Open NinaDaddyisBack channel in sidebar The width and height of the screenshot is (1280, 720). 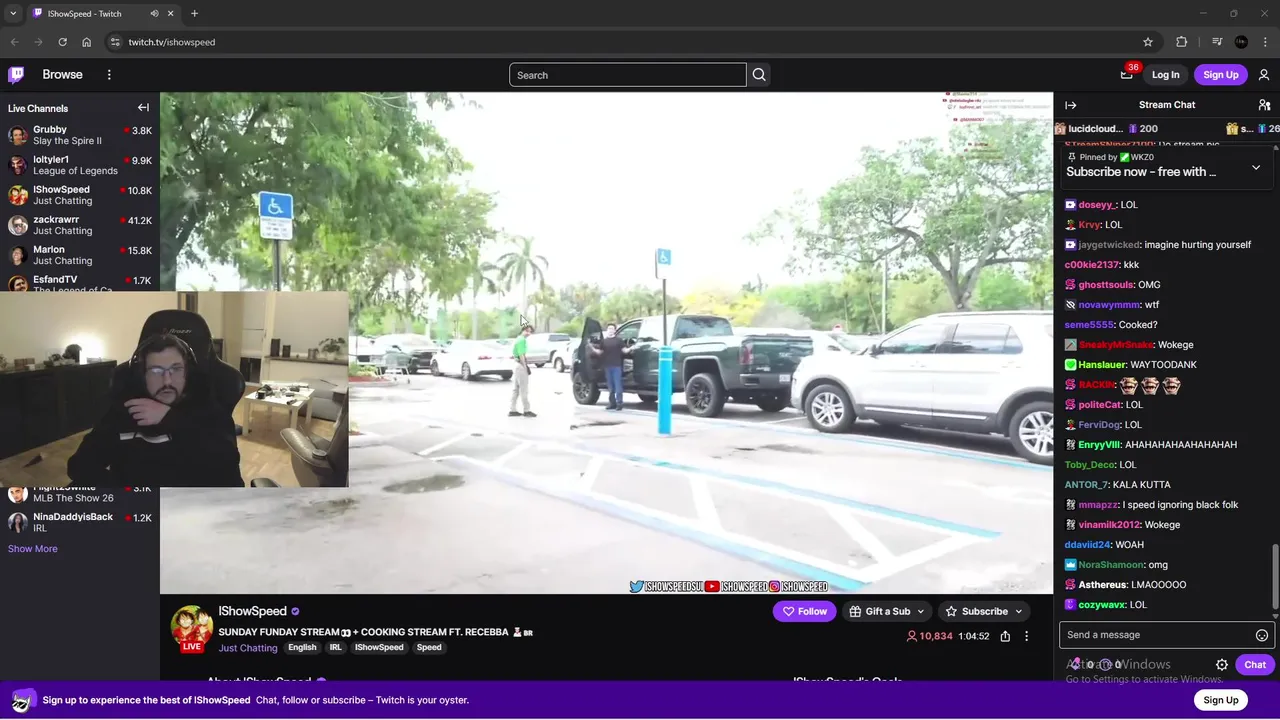pyautogui.click(x=80, y=522)
